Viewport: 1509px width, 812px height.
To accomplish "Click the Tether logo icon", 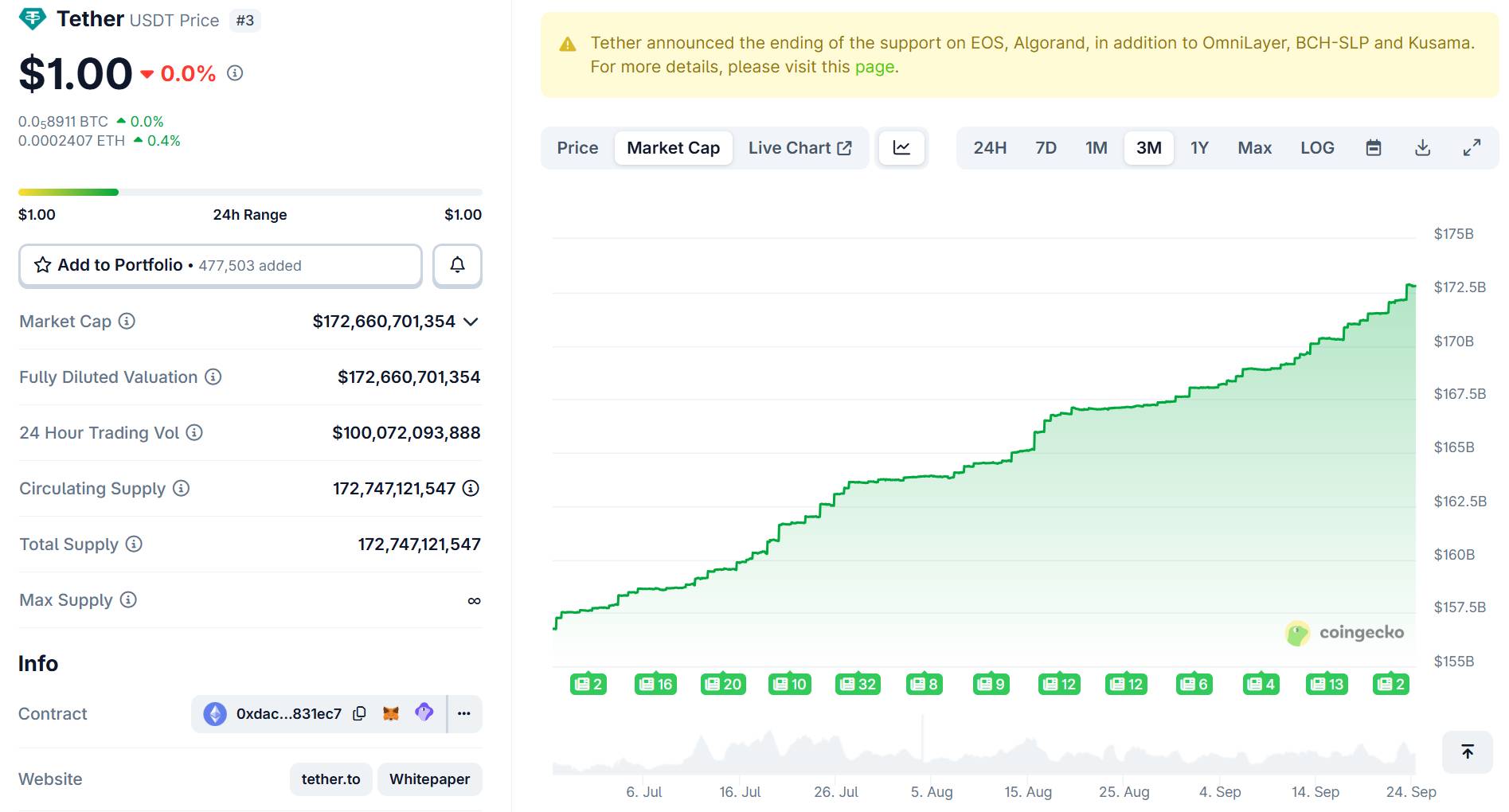I will 33,18.
